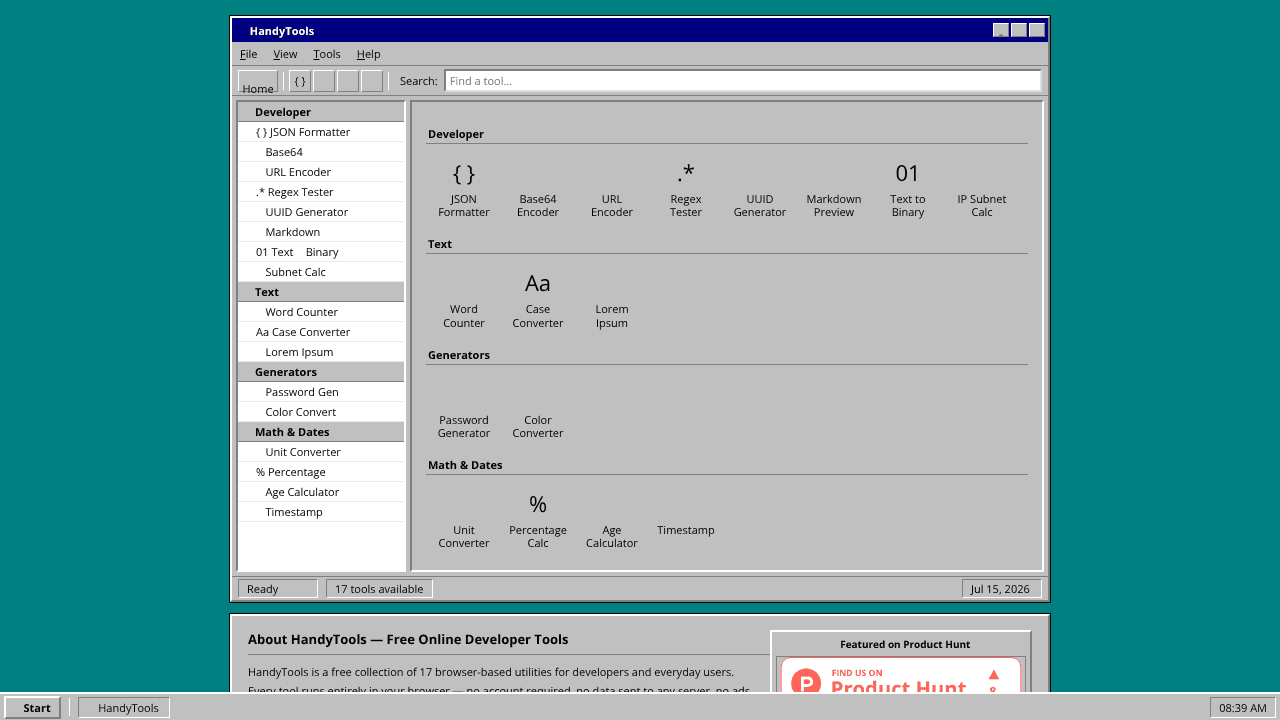
Task: Click the Math & Dates sidebar header
Action: point(321,432)
